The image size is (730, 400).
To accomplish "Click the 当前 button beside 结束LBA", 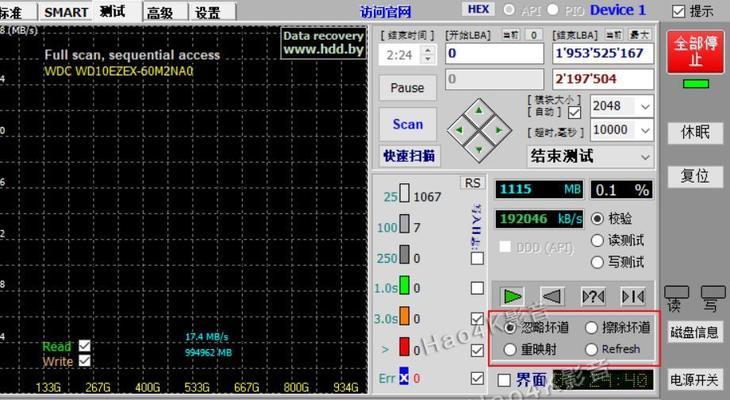I will click(614, 35).
